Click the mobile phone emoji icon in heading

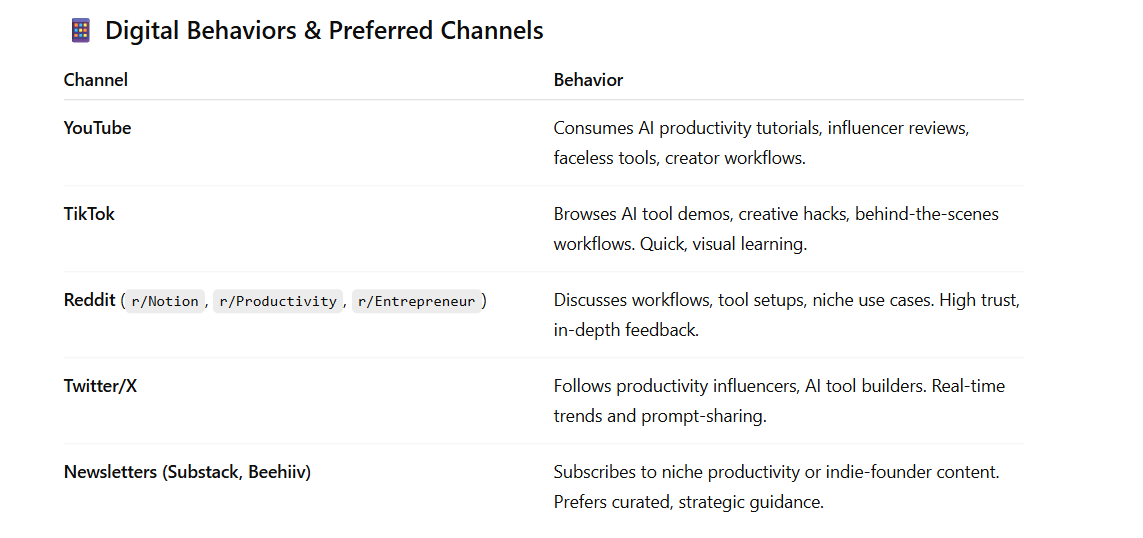tap(81, 31)
